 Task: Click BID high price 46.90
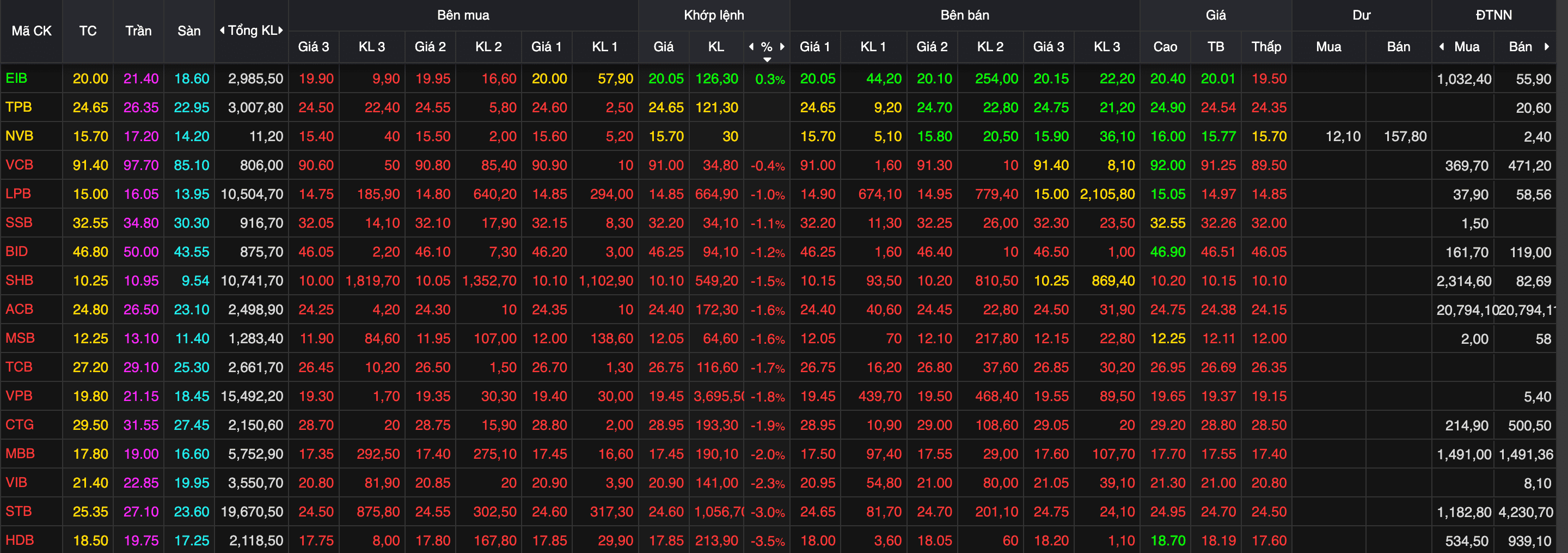coord(1167,252)
